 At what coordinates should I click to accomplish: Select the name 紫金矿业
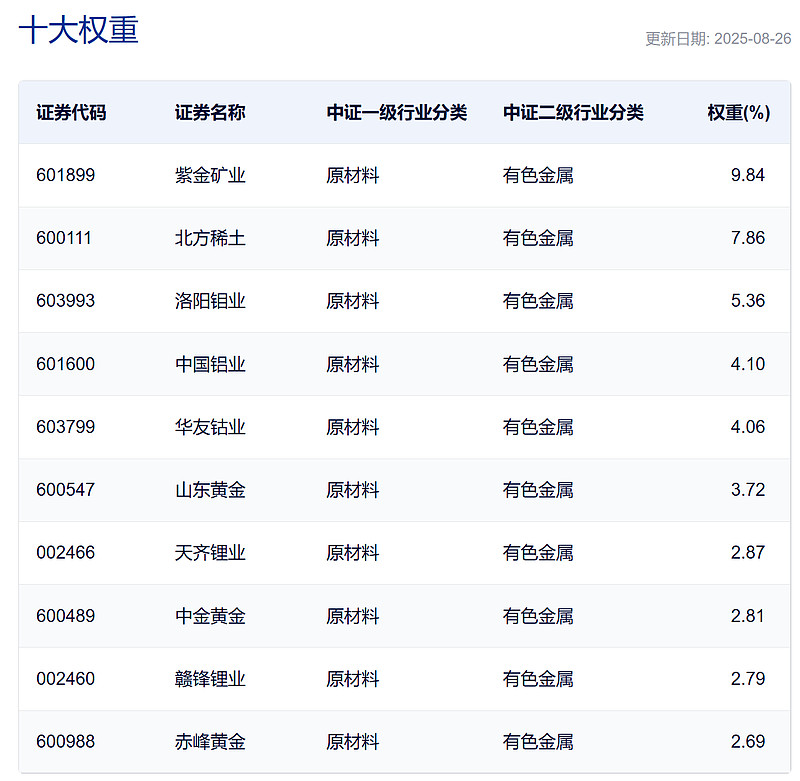(210, 175)
